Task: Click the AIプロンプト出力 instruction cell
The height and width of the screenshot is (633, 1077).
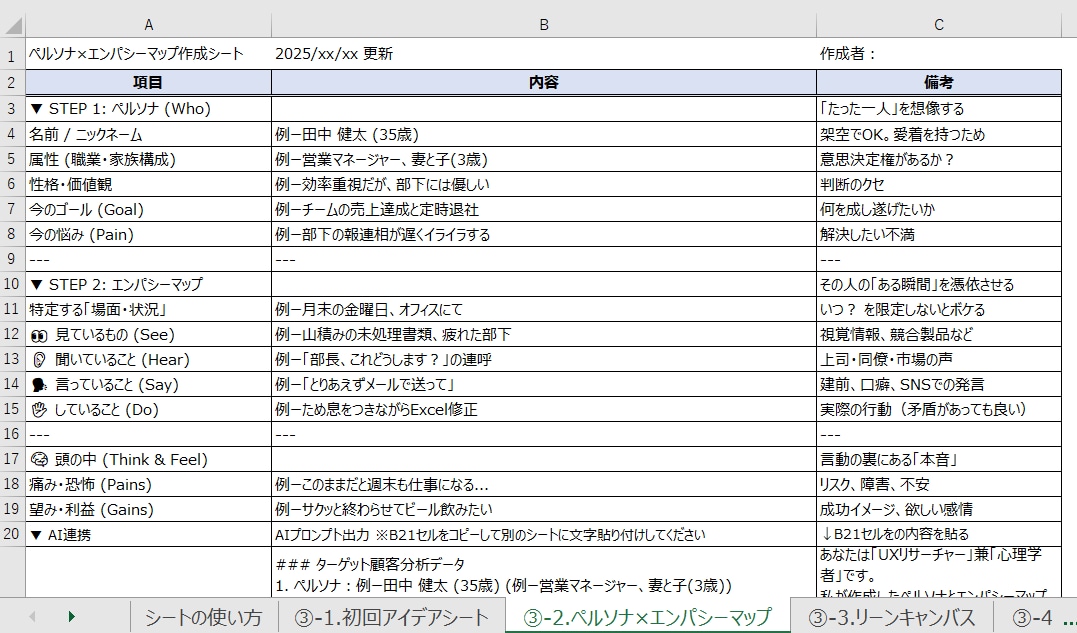Action: [543, 534]
